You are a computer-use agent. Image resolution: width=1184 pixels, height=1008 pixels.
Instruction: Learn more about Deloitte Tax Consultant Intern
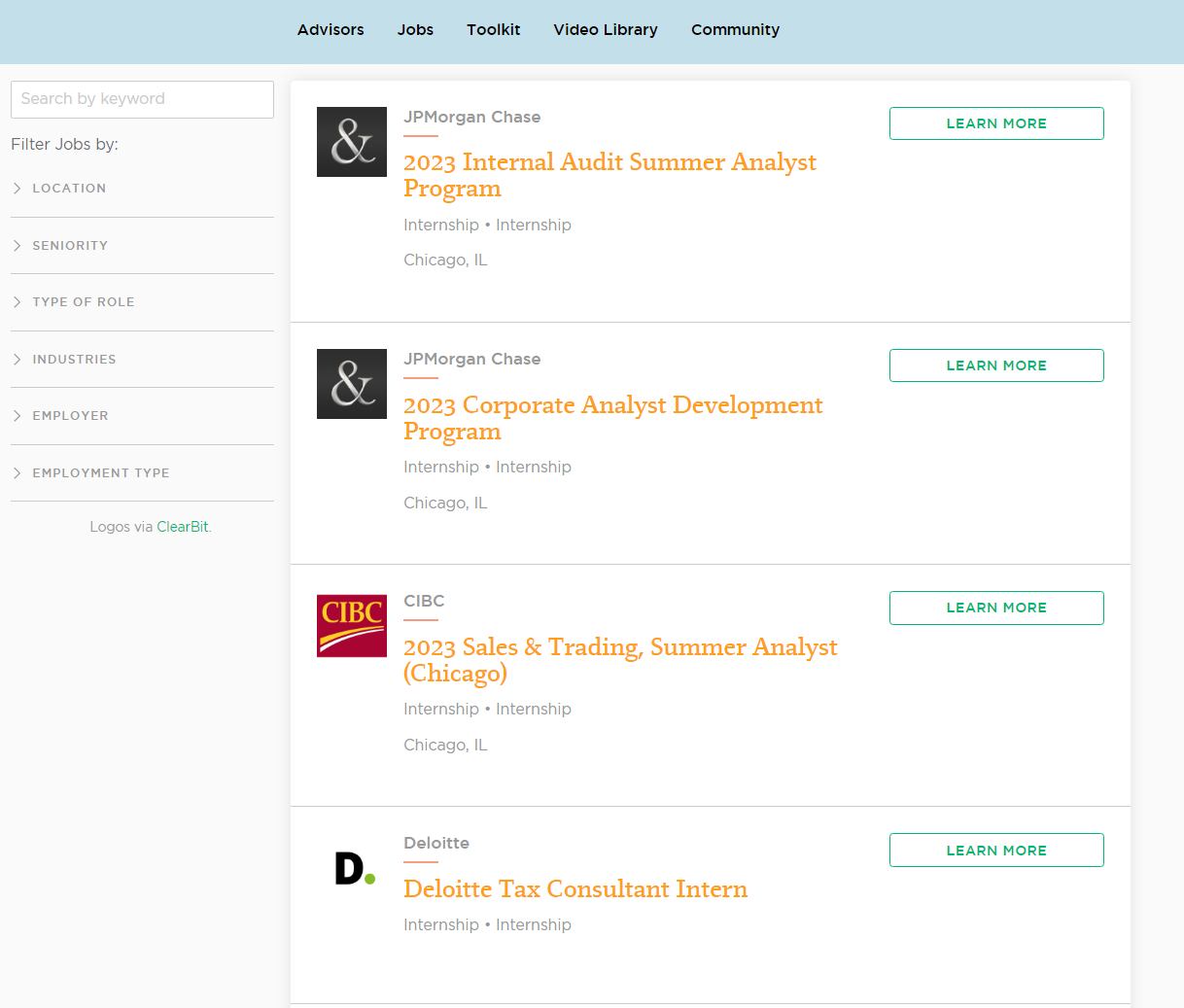[996, 851]
